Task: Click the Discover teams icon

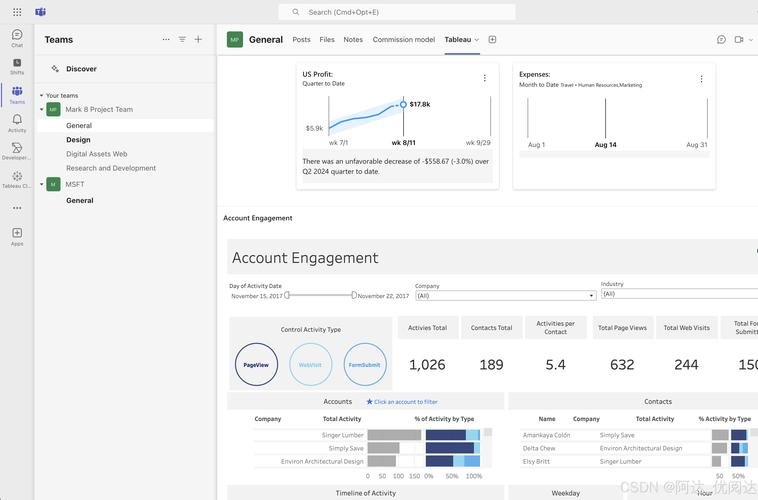Action: click(55, 69)
